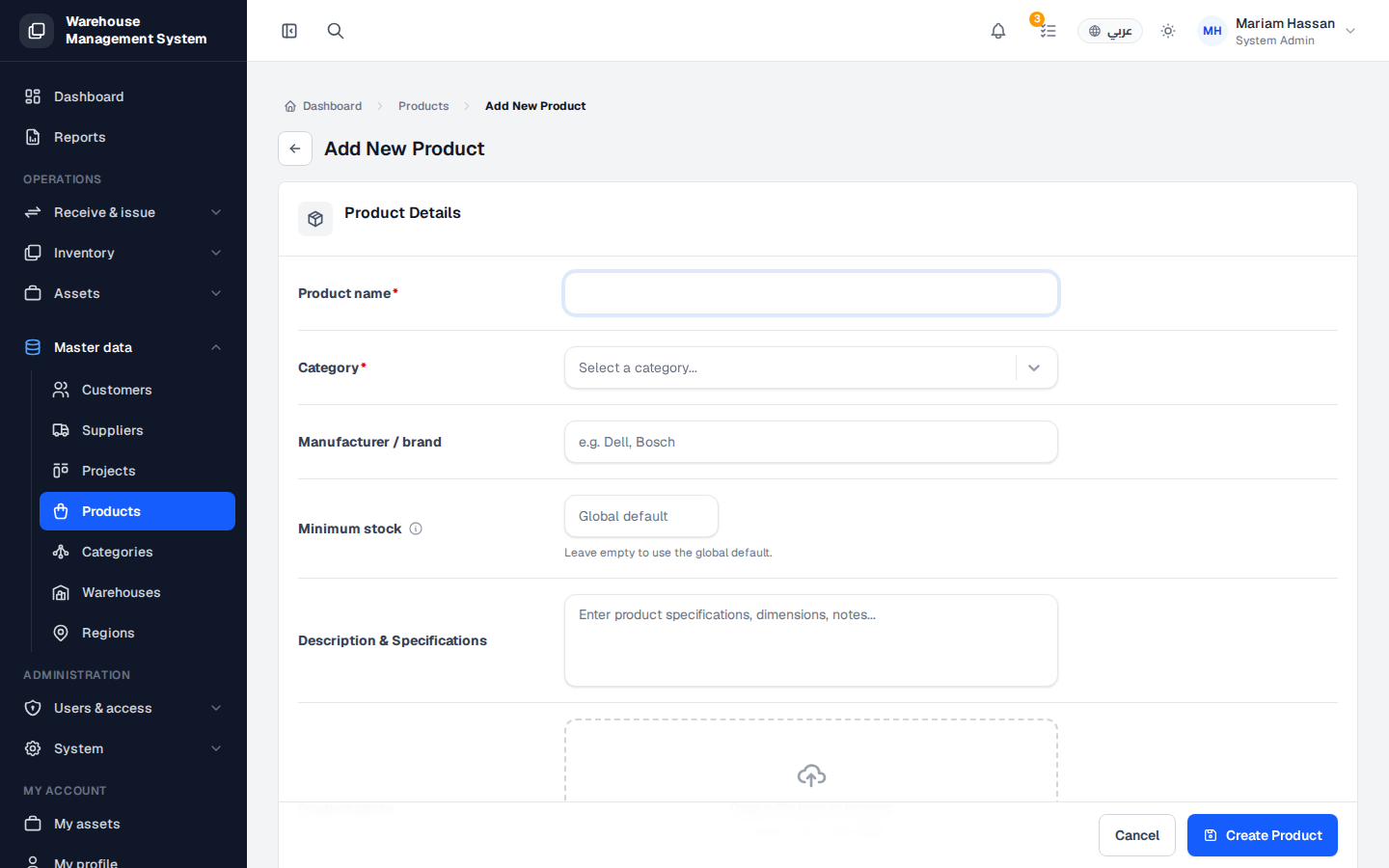This screenshot has height=868, width=1389.
Task: Expand the Receive & issue section
Action: pyautogui.click(x=123, y=212)
